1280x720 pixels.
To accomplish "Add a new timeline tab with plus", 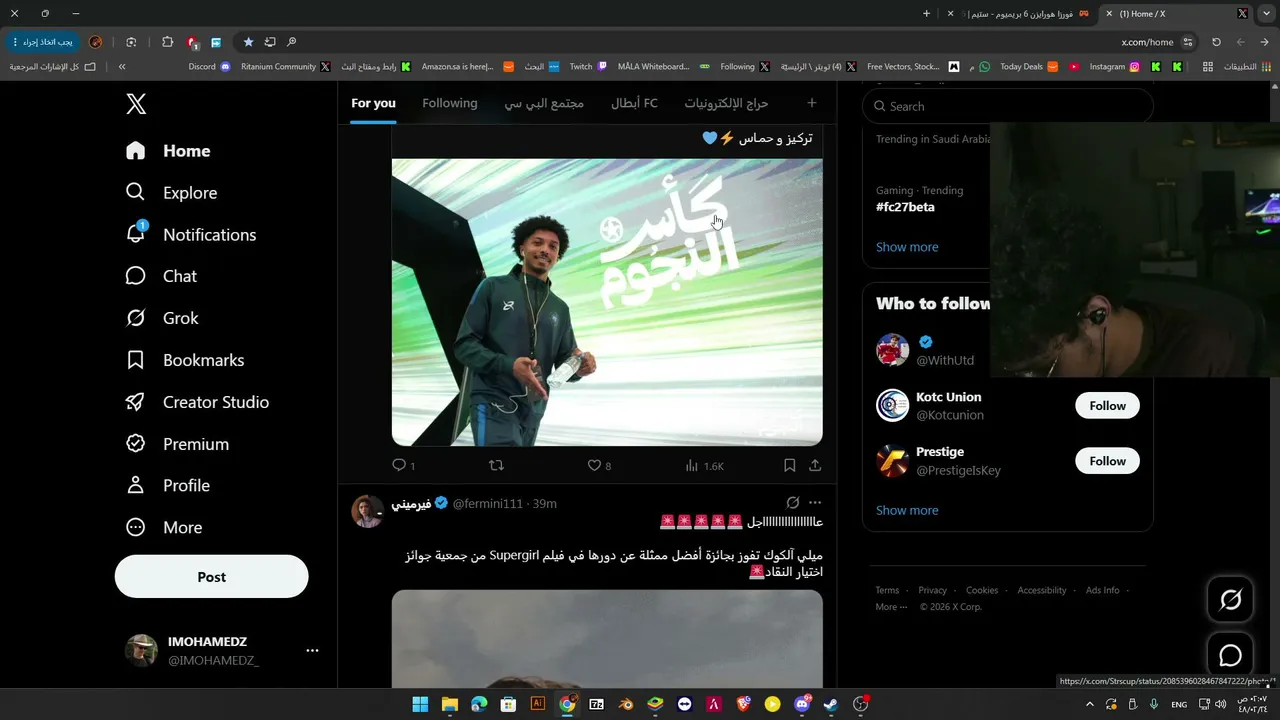I will pyautogui.click(x=811, y=103).
